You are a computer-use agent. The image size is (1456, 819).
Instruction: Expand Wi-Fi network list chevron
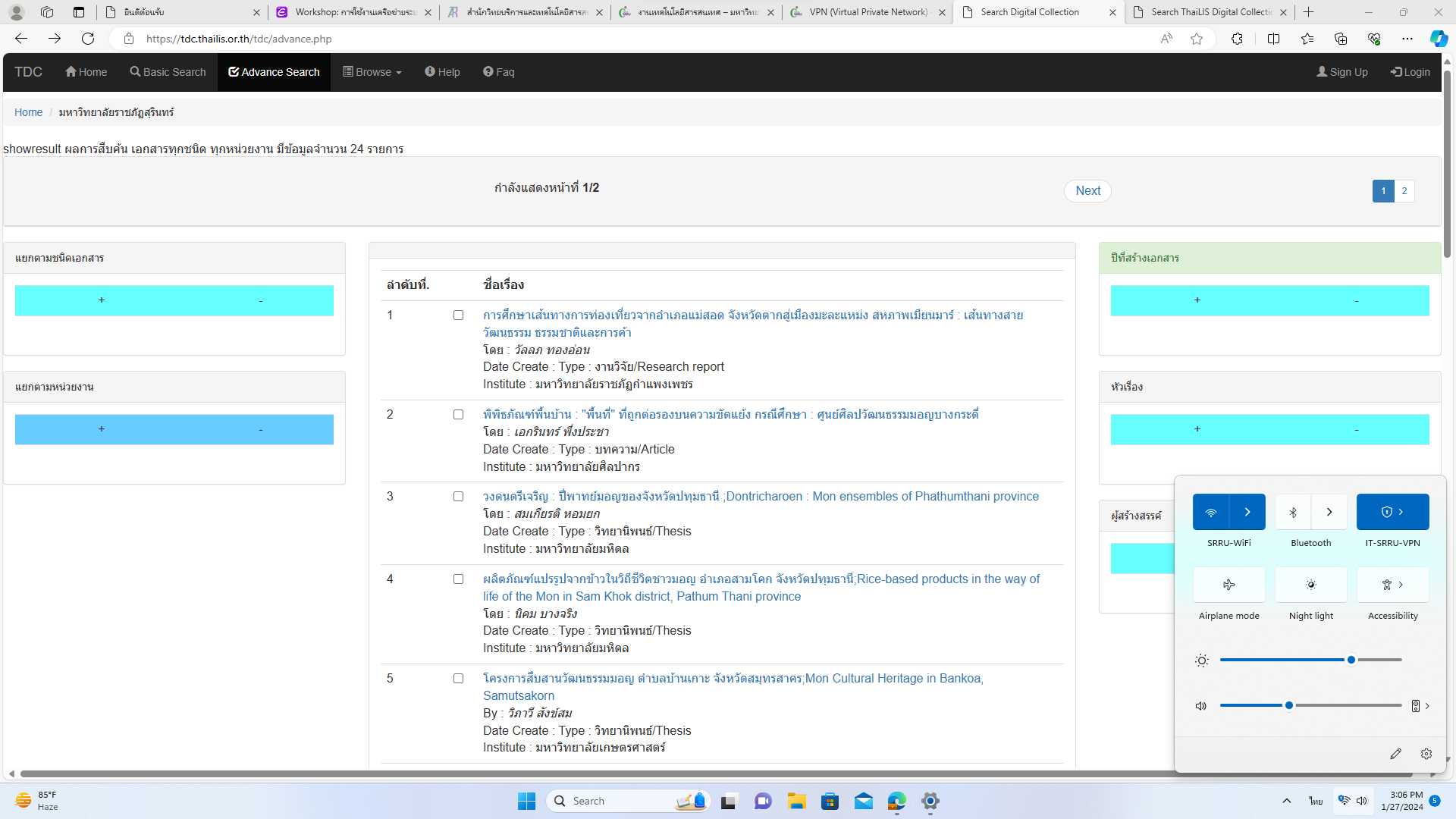pyautogui.click(x=1247, y=512)
